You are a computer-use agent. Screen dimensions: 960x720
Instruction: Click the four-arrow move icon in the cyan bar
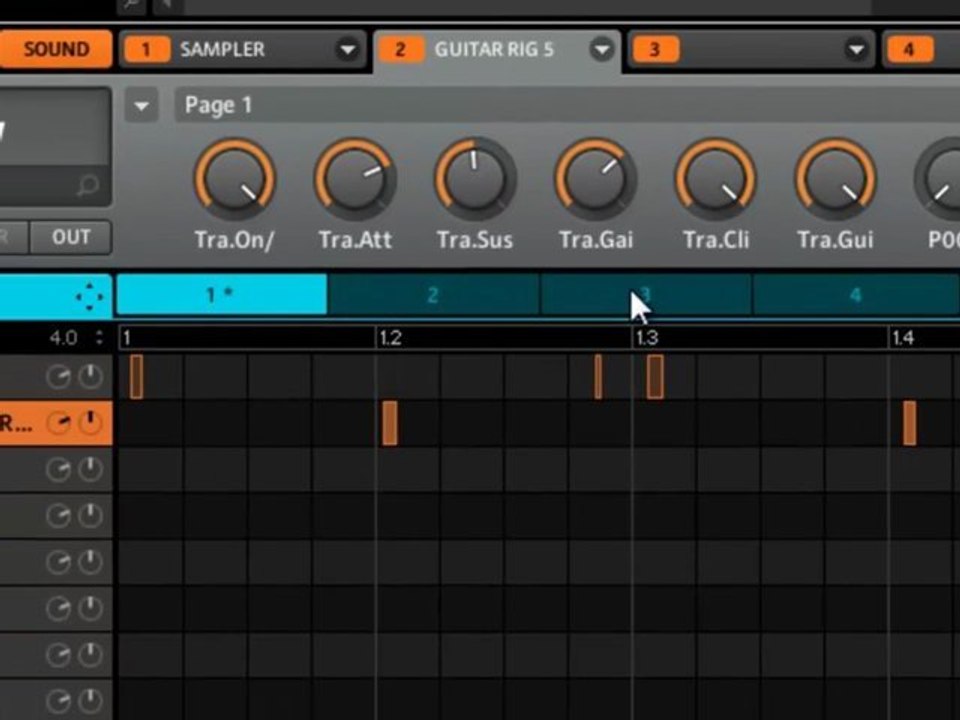click(x=89, y=297)
